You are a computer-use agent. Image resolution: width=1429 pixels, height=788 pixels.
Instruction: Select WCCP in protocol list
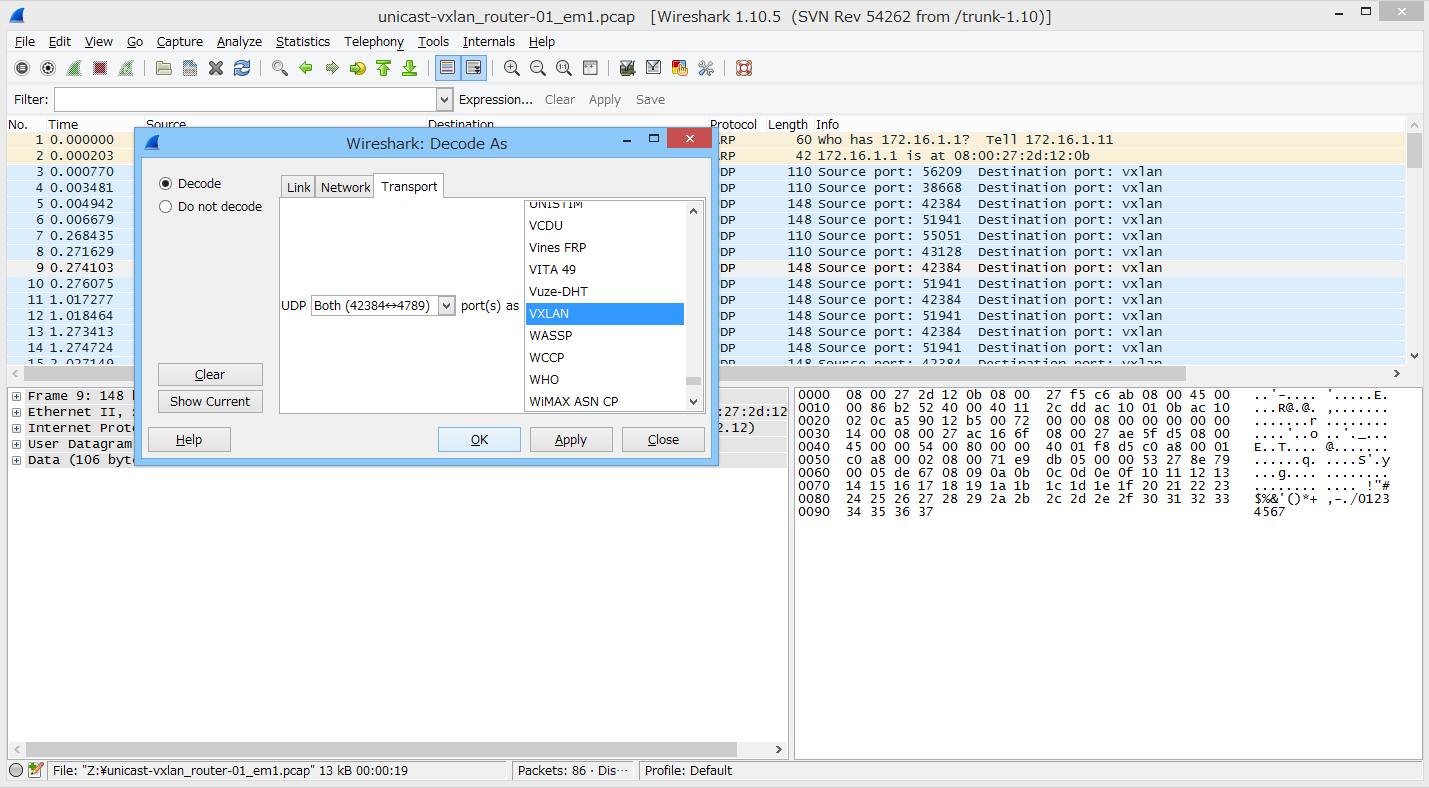pos(605,358)
